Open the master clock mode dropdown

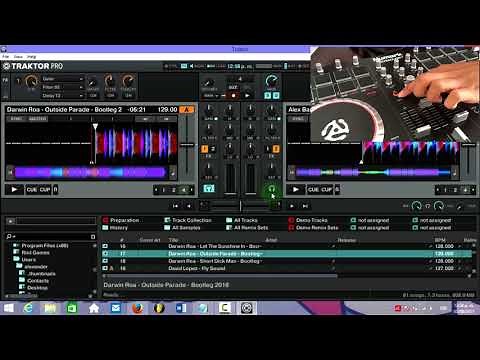[211, 96]
